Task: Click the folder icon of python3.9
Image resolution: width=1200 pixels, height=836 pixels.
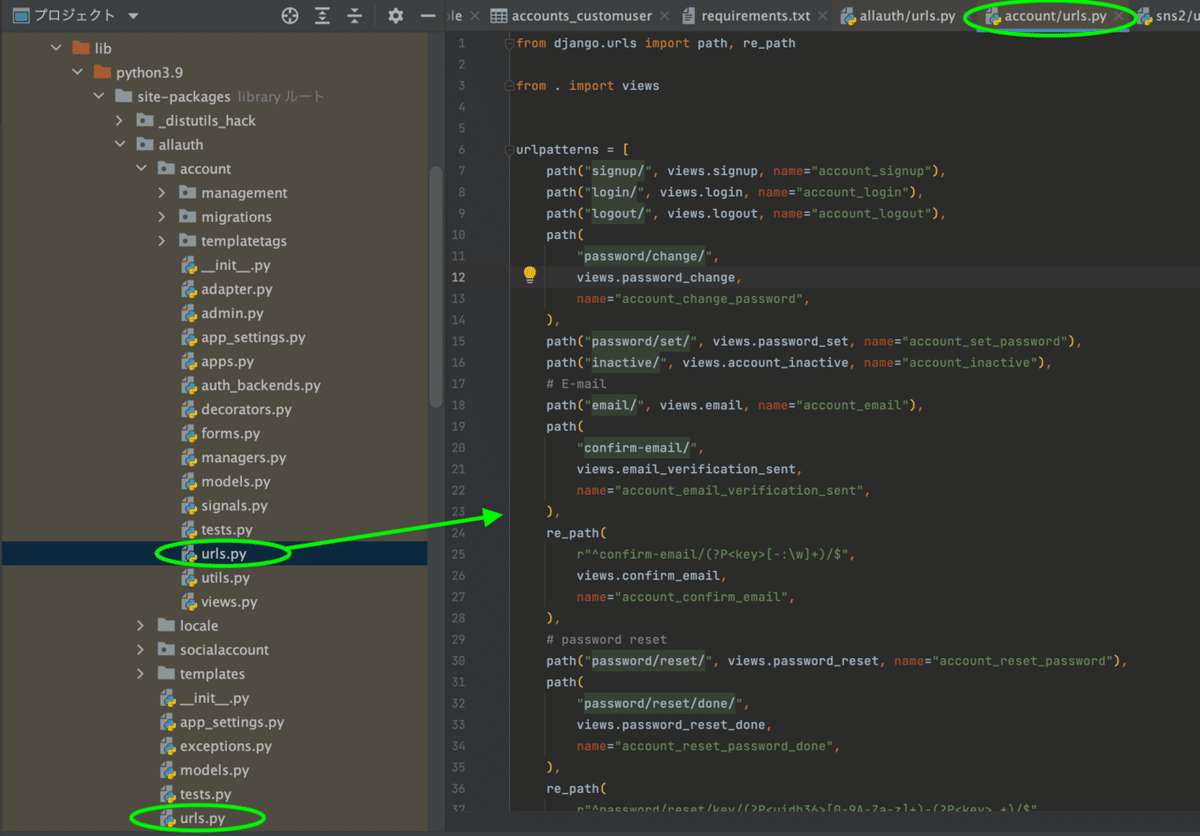Action: (102, 72)
